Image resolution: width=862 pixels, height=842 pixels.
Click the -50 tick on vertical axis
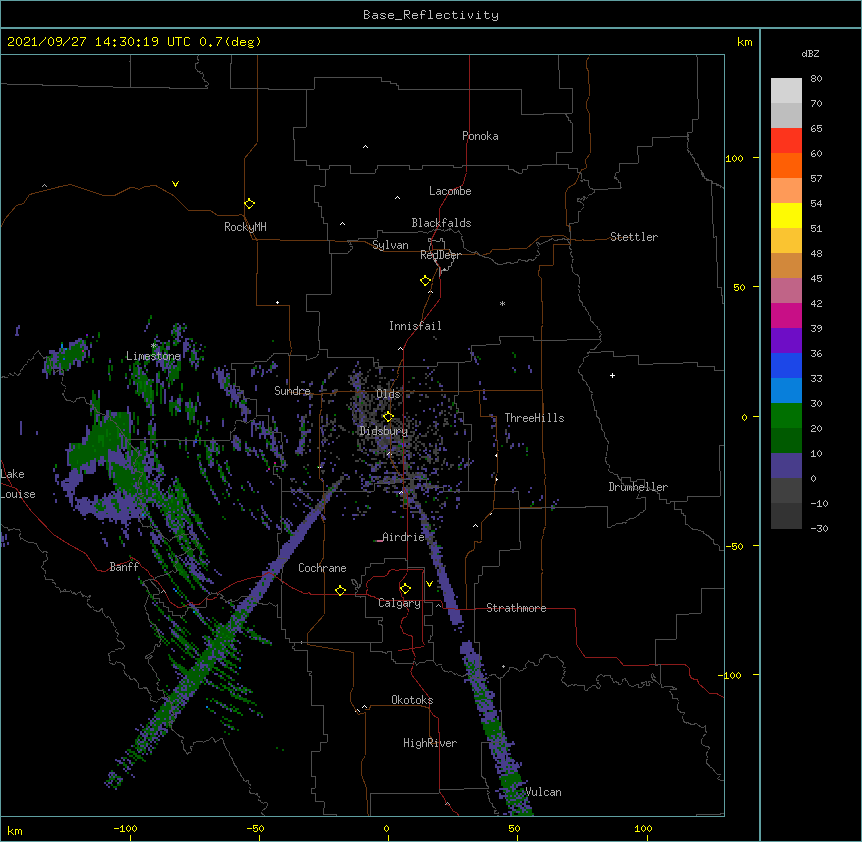click(734, 546)
